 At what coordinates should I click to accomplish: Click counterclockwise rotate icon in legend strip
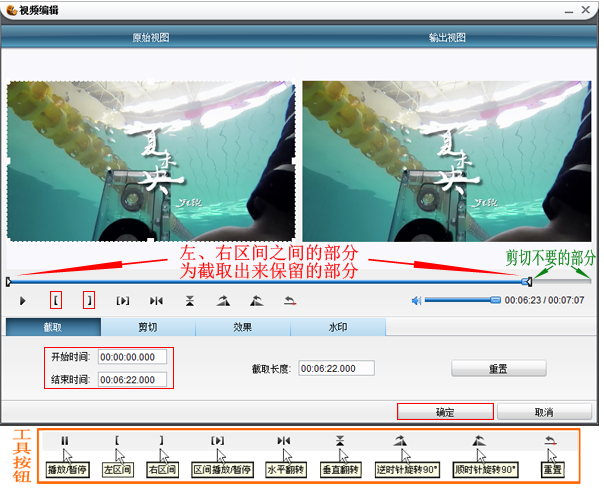pyautogui.click(x=400, y=440)
